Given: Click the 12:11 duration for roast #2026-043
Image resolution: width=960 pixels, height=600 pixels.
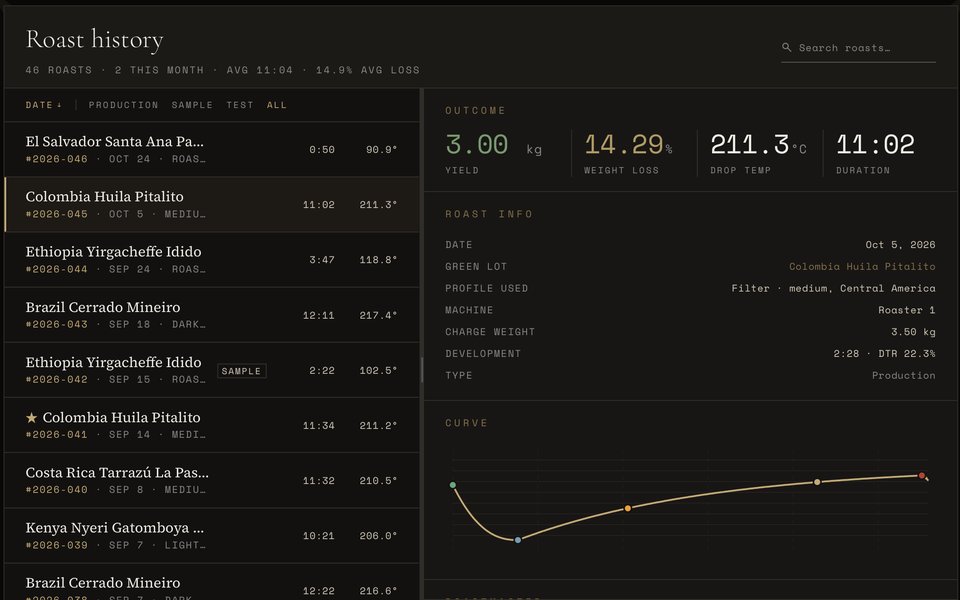Looking at the screenshot, I should pyautogui.click(x=318, y=315).
